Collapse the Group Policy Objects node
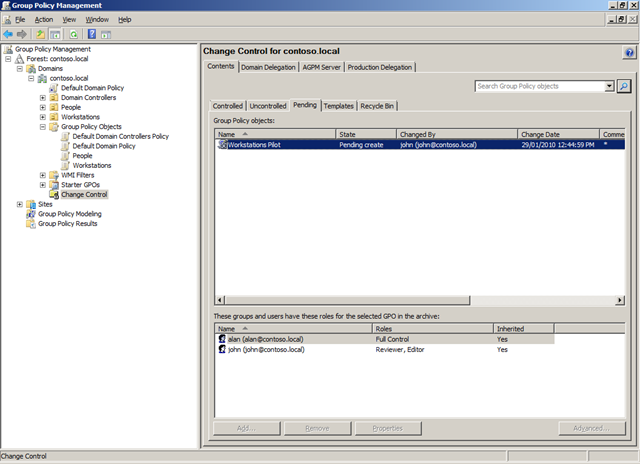 pyautogui.click(x=42, y=127)
